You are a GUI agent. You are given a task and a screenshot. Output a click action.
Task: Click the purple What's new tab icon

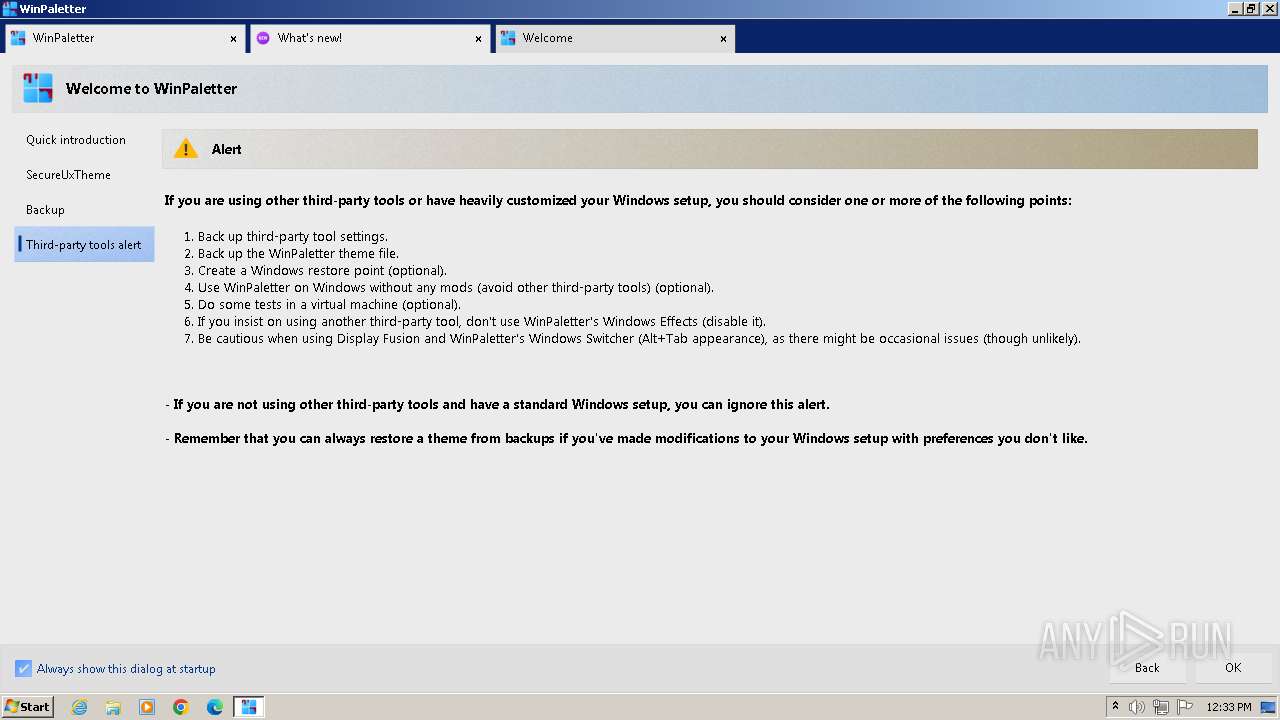[263, 38]
